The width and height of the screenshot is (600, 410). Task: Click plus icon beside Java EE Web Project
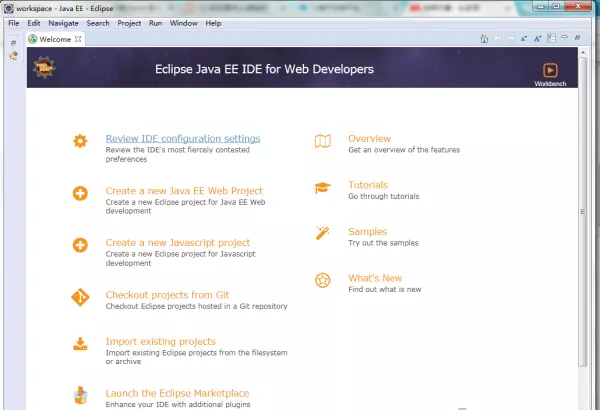pos(80,193)
